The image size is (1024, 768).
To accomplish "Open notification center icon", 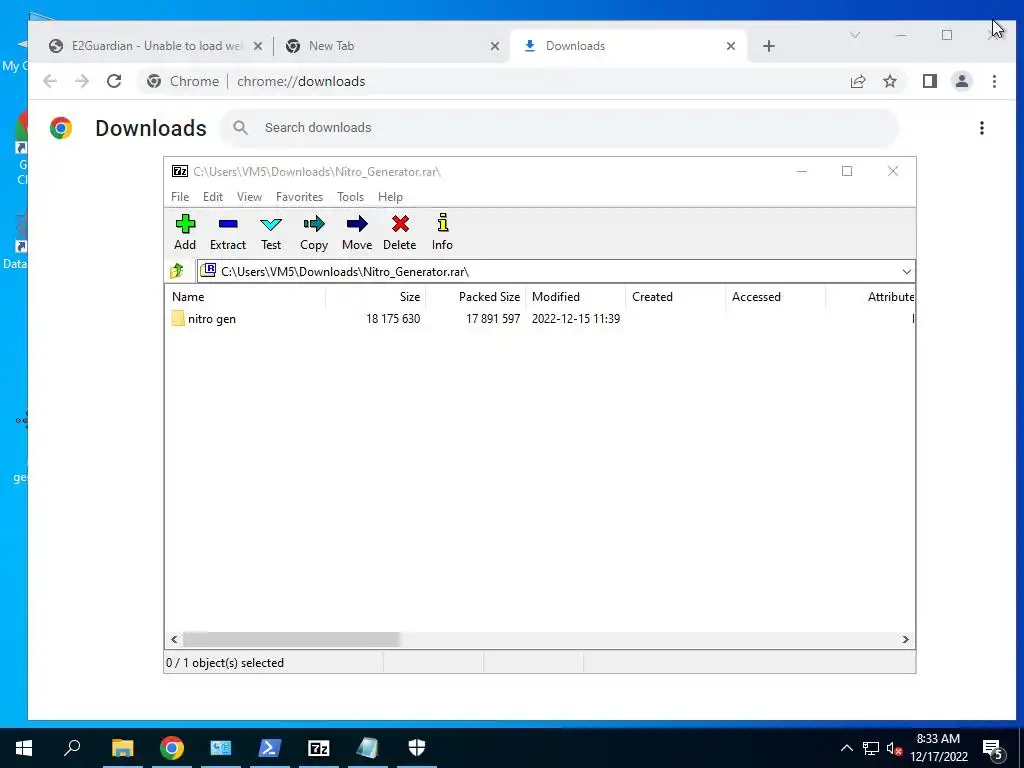I will 992,749.
